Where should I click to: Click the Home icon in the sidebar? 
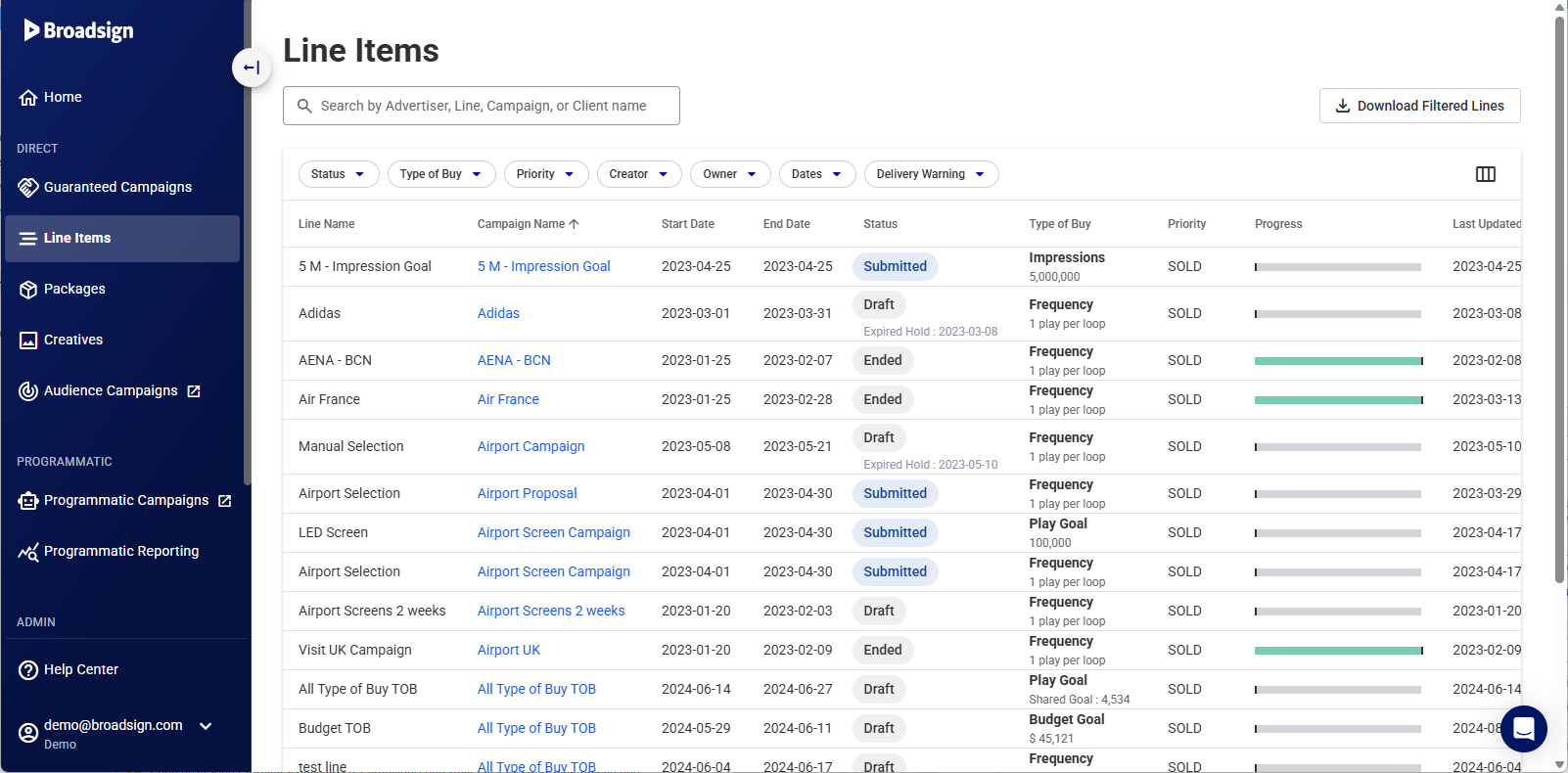28,98
